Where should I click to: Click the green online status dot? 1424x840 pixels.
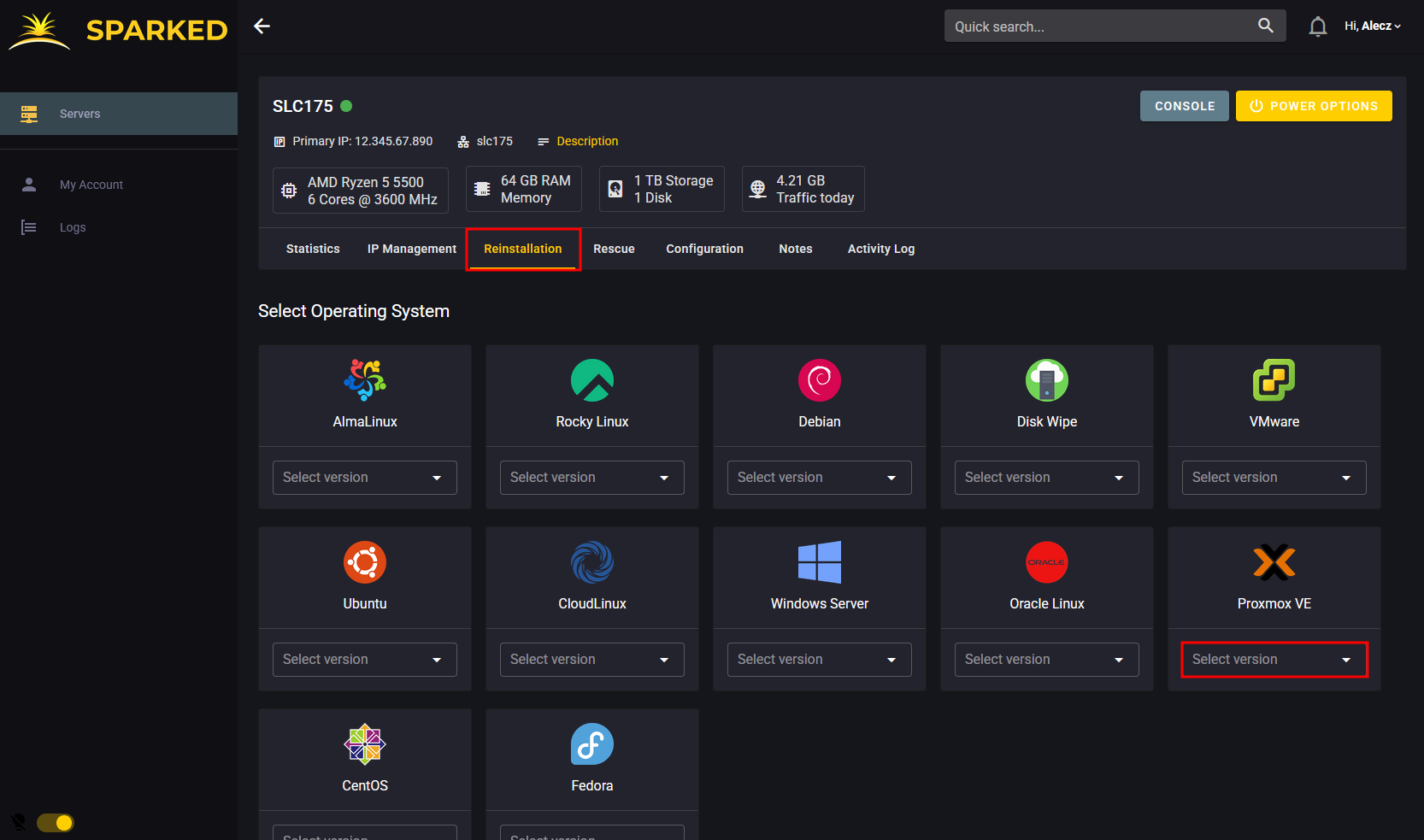[346, 106]
